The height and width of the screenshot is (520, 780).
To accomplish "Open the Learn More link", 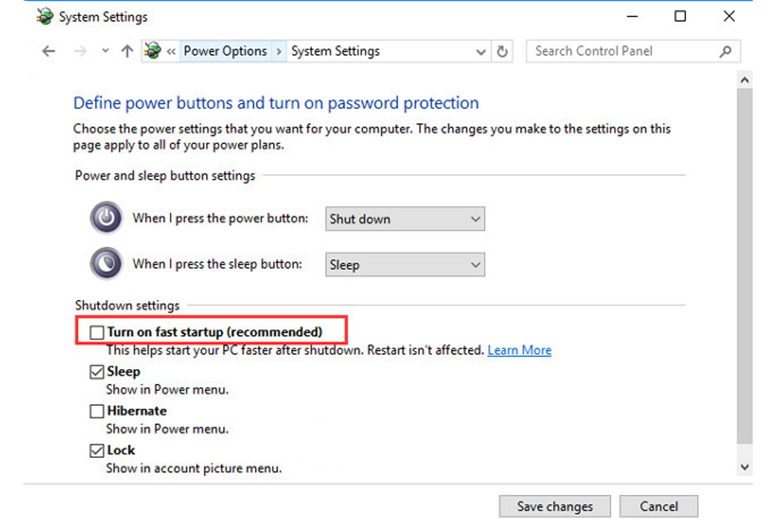I will pos(519,350).
